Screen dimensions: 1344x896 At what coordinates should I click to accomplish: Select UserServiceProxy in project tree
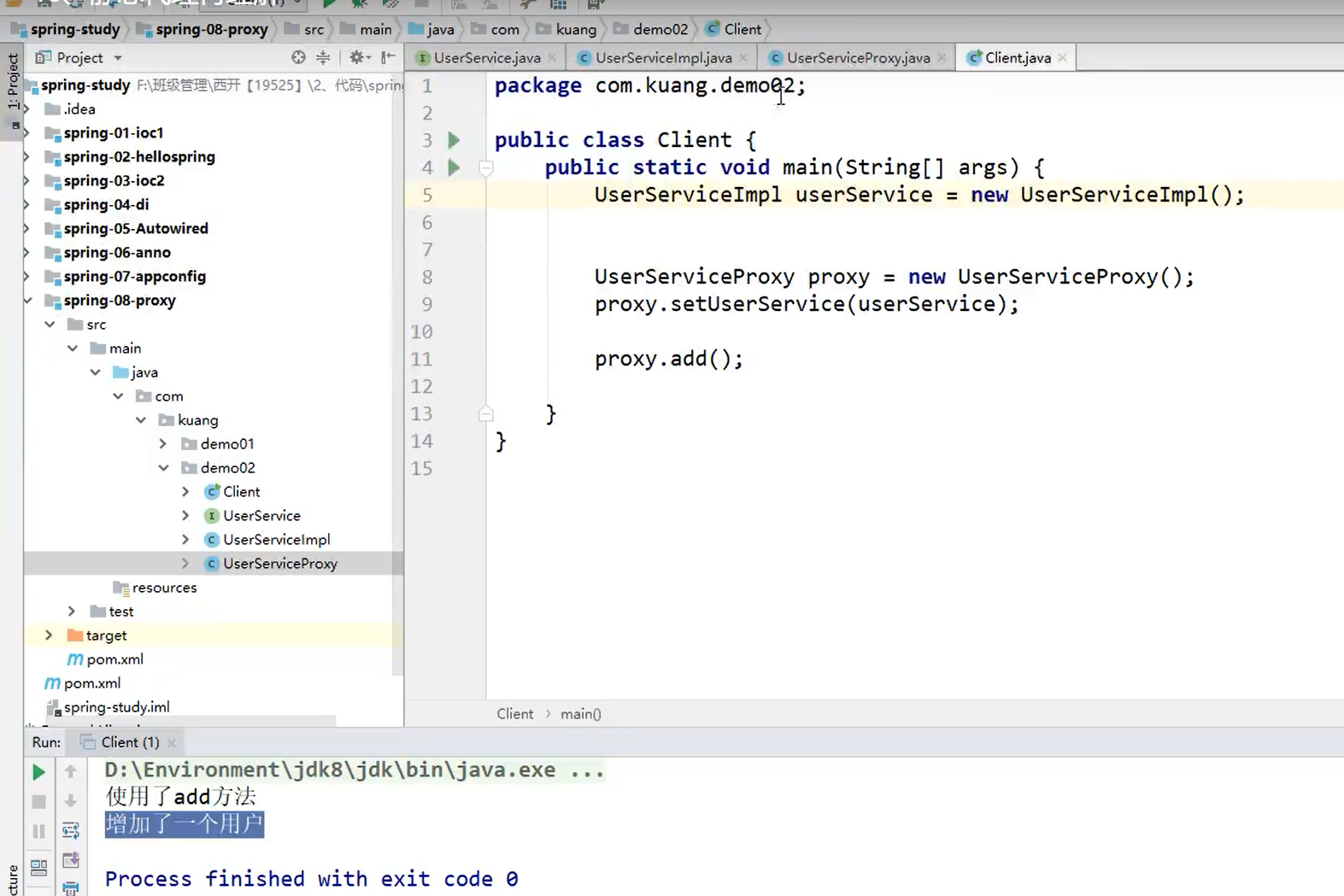click(279, 564)
